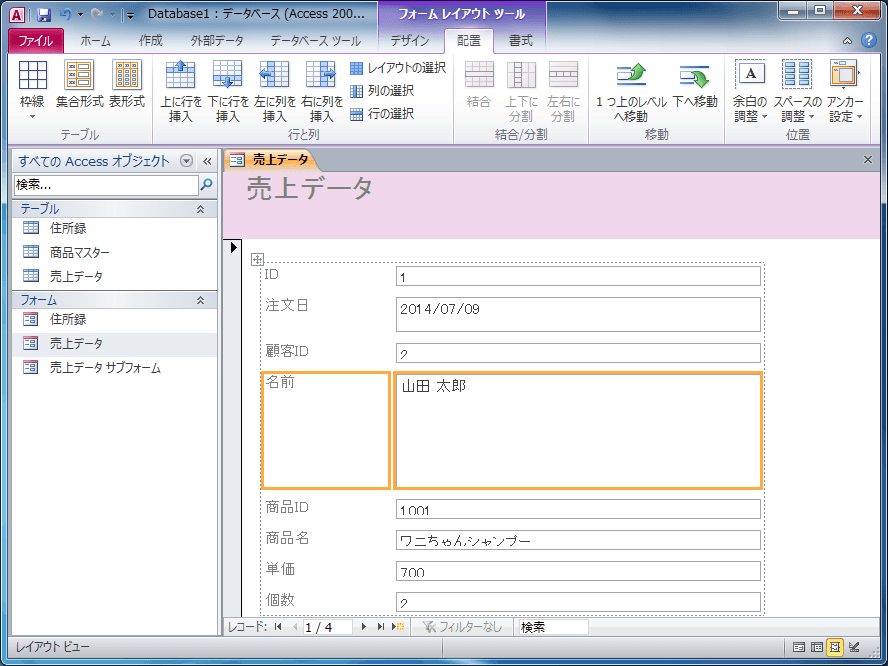This screenshot has width=888, height=666.
Task: Switch to the 書式 ribbon tab
Action: coord(520,41)
